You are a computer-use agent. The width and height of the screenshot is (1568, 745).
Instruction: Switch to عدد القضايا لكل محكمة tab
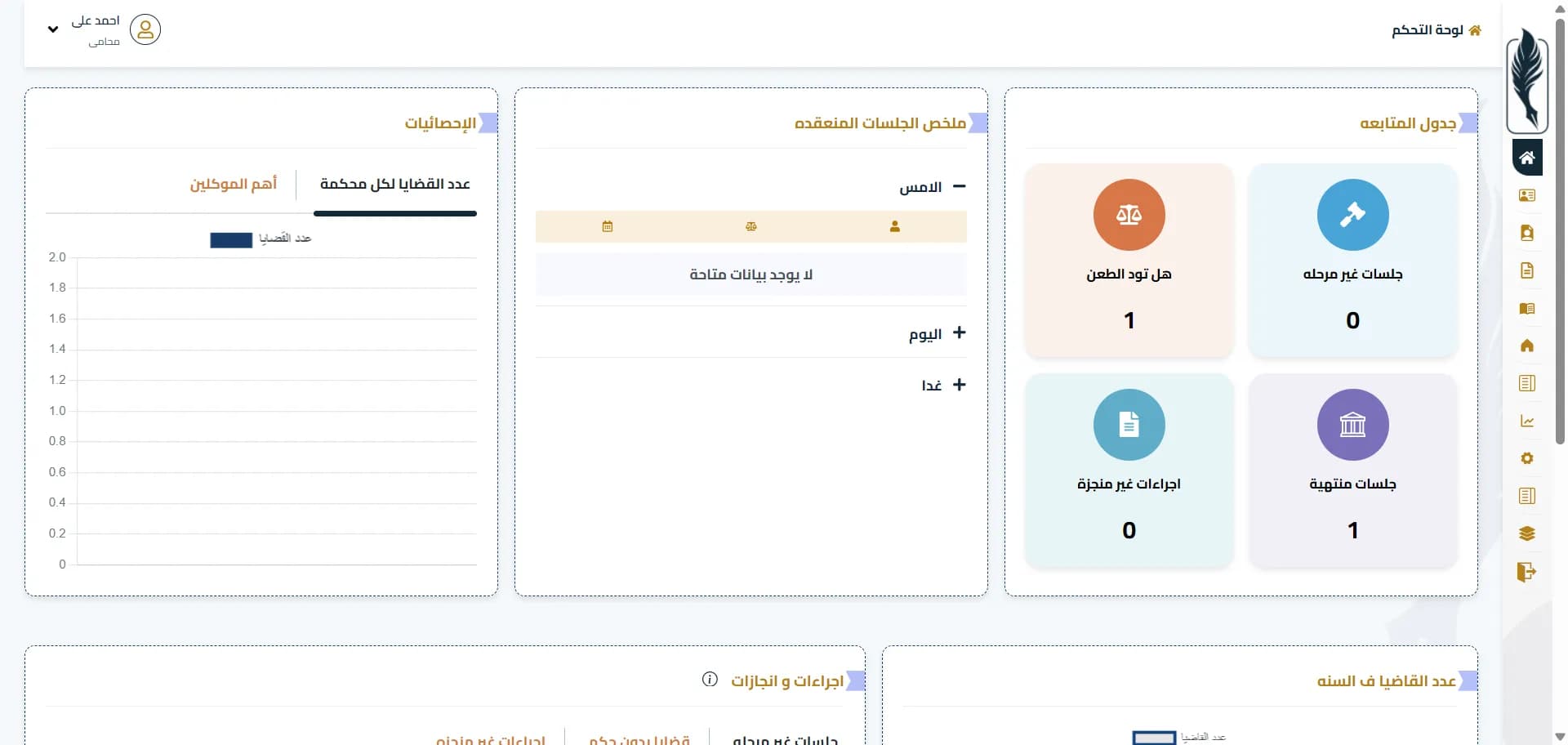[395, 185]
